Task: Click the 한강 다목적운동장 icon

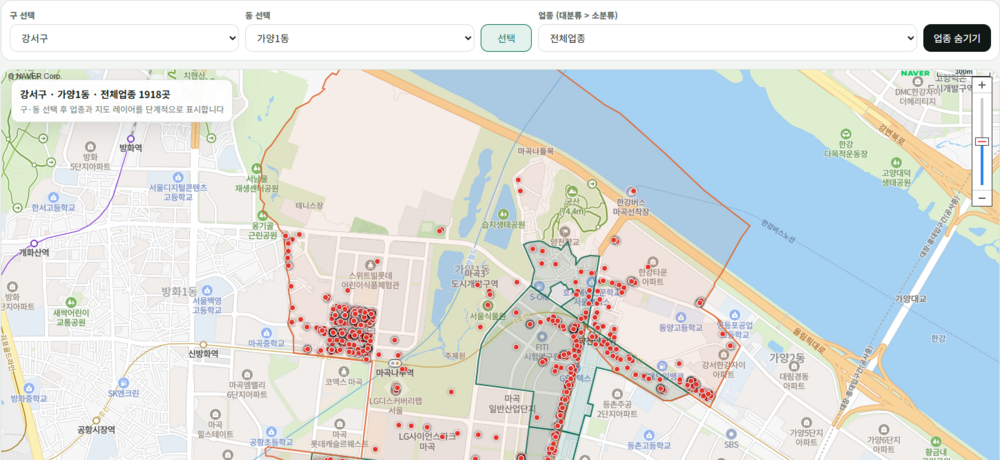Action: (846, 134)
